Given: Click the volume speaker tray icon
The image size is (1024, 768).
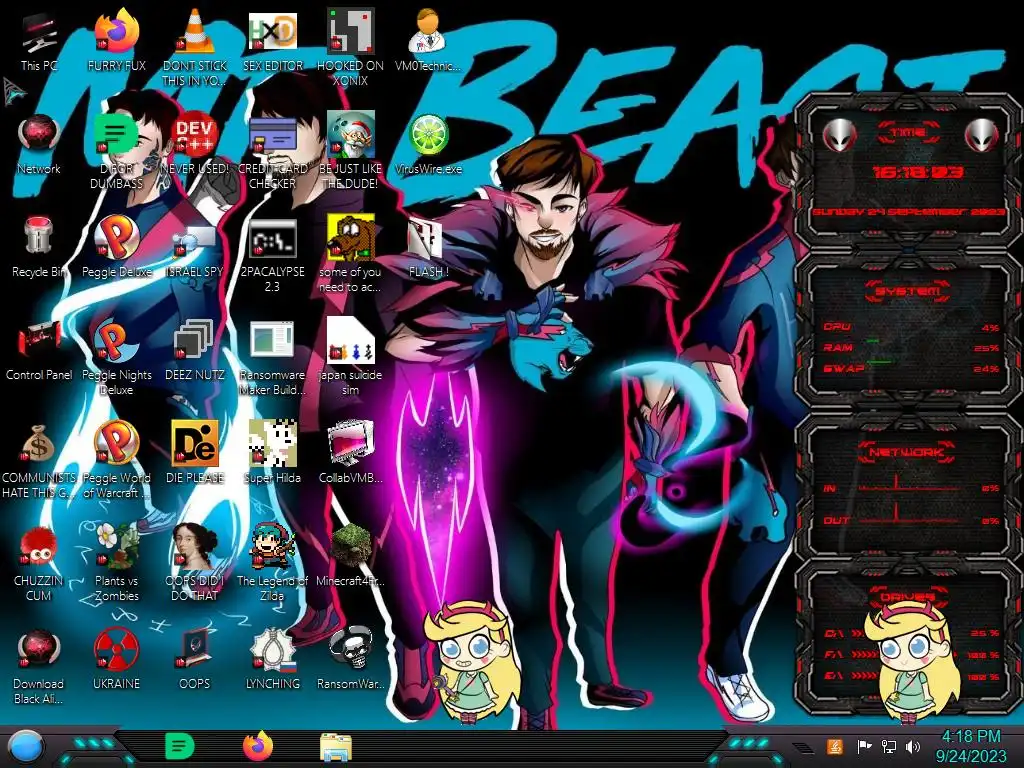Looking at the screenshot, I should pos(912,746).
